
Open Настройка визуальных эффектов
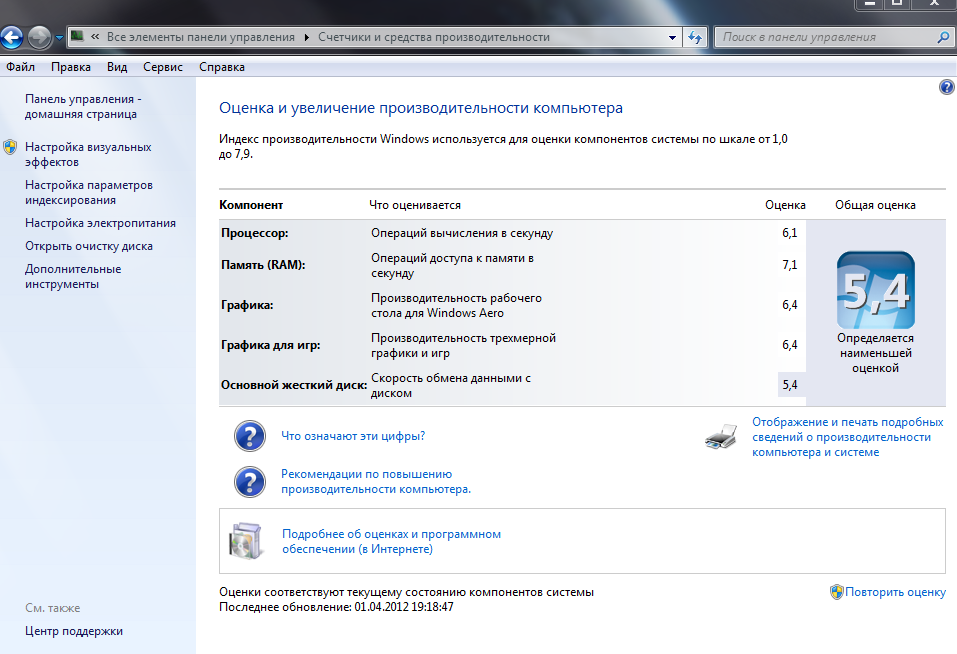coord(88,154)
